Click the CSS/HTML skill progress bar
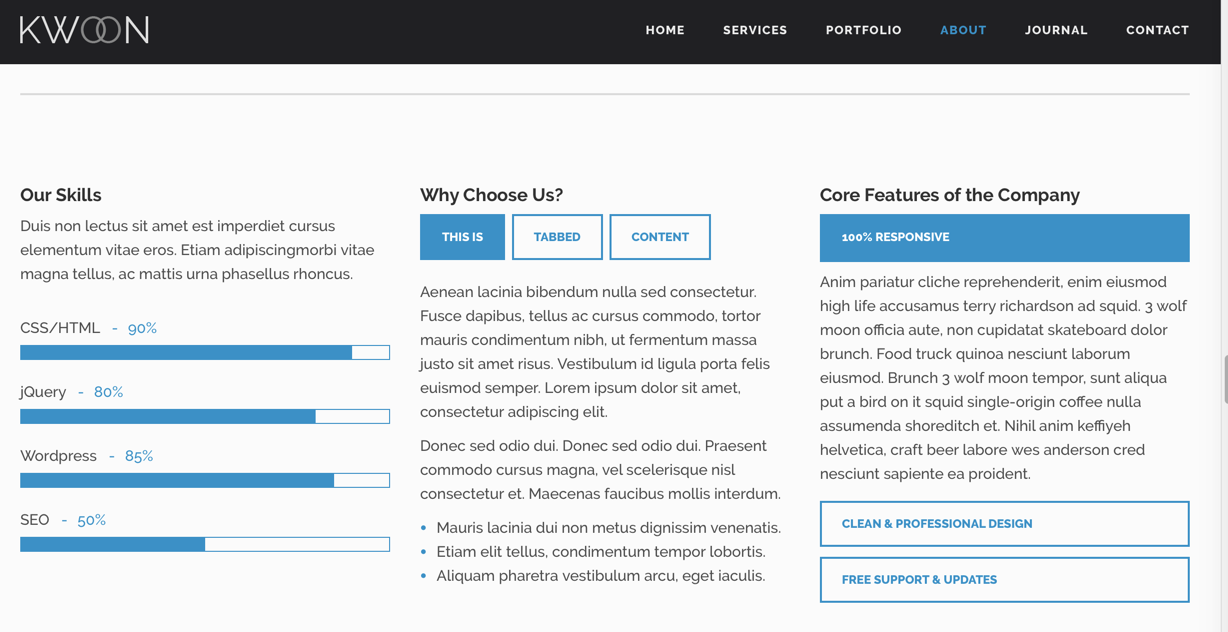The height and width of the screenshot is (632, 1228). [x=205, y=352]
